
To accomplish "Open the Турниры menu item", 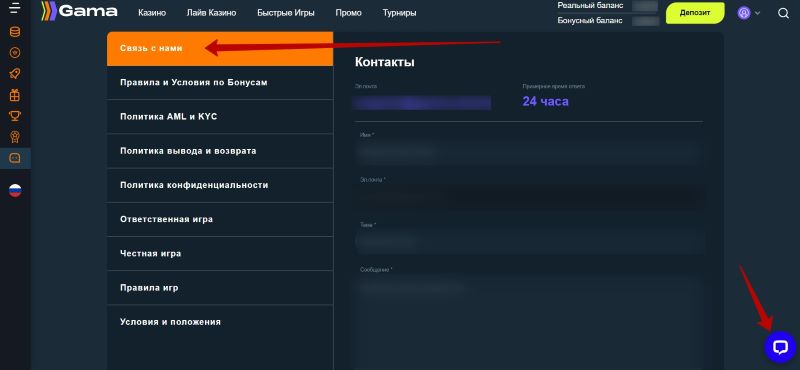I will click(x=399, y=13).
